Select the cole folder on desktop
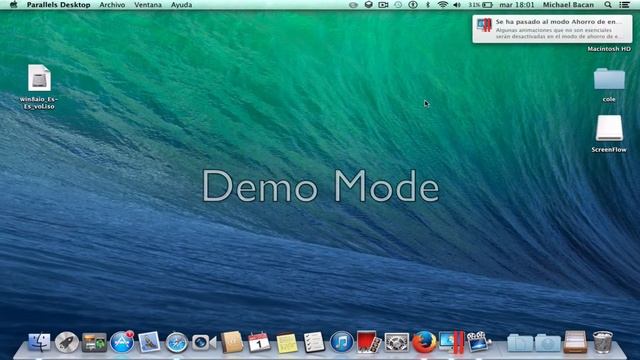The image size is (640, 360). click(x=609, y=85)
